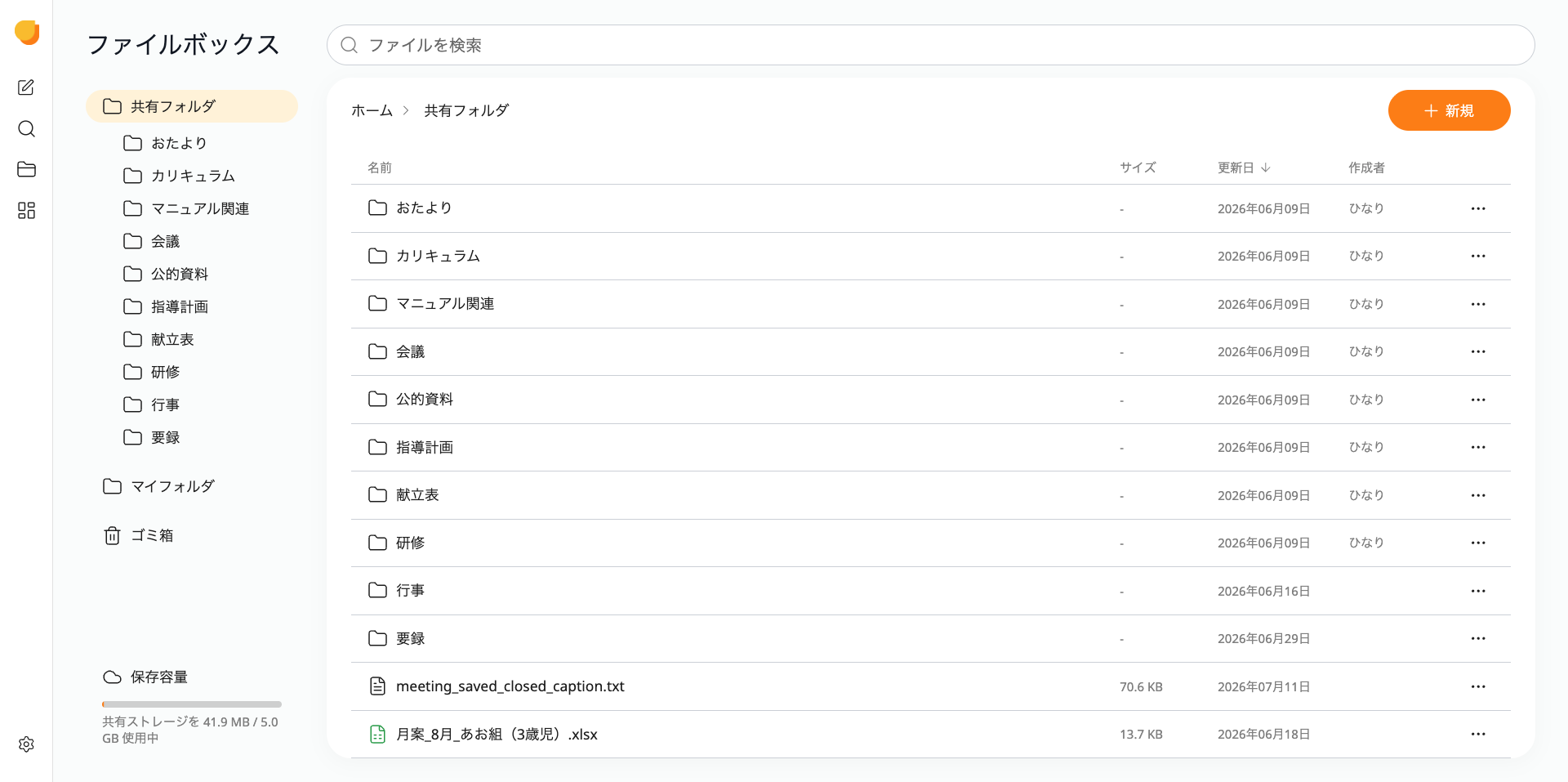The width and height of the screenshot is (1568, 782).
Task: Click the ファイルを検索 search field
Action: 930,45
